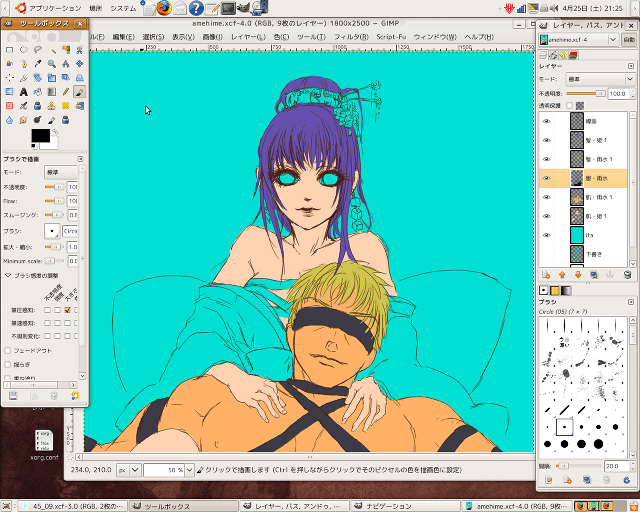This screenshot has height=512, width=640.
Task: Select the Smudge tool
Action: point(24,120)
